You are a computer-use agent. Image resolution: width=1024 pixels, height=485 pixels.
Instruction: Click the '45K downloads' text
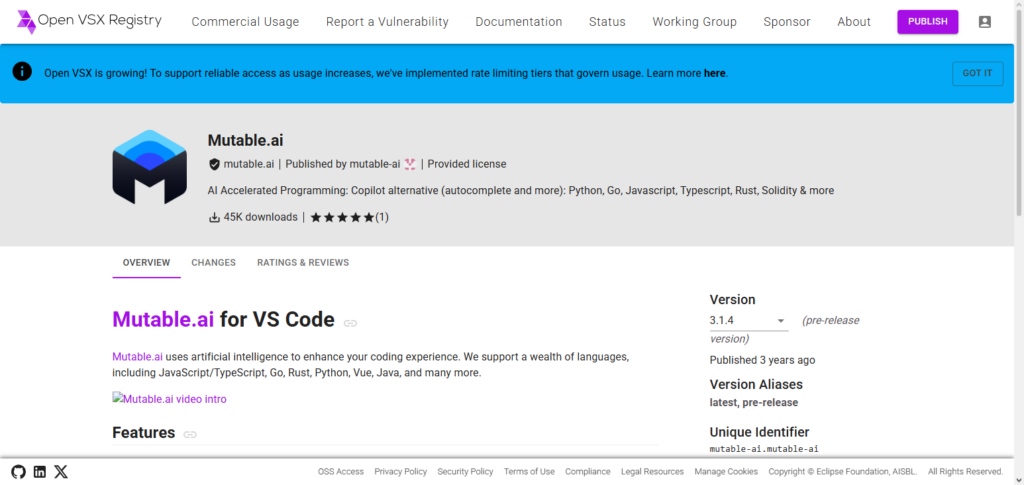261,217
